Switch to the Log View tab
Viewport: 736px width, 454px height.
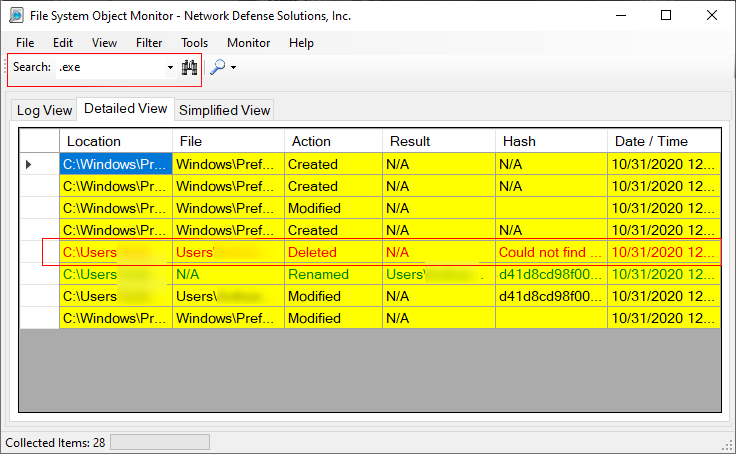(x=44, y=110)
